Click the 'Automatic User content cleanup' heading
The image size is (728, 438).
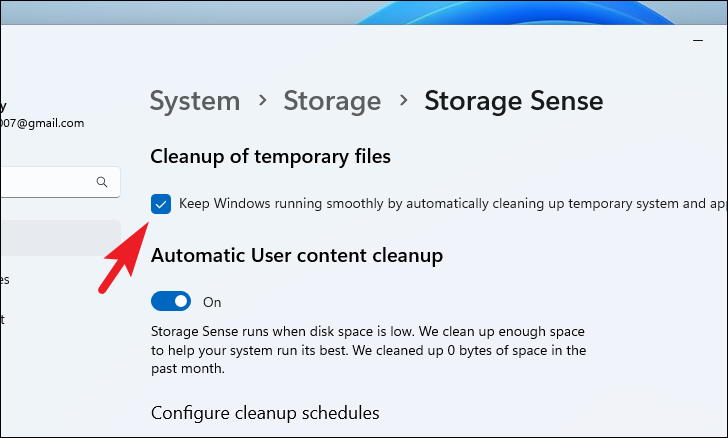tap(296, 256)
